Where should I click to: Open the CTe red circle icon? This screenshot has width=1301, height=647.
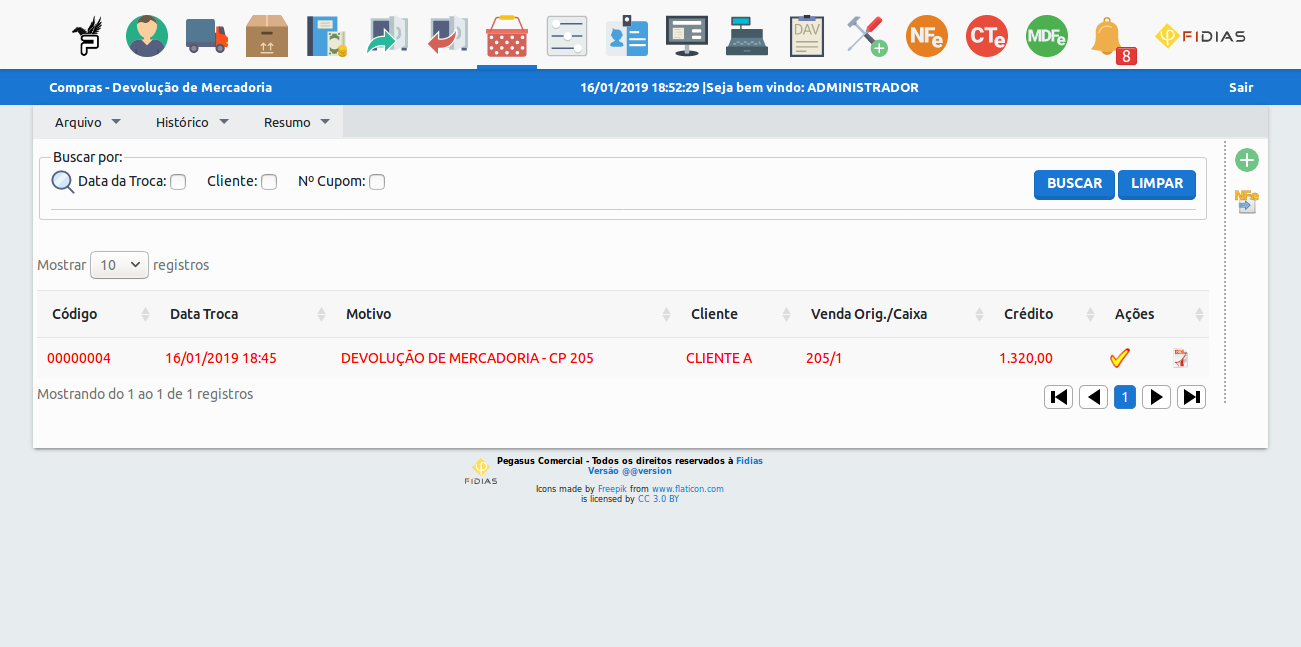[x=986, y=36]
